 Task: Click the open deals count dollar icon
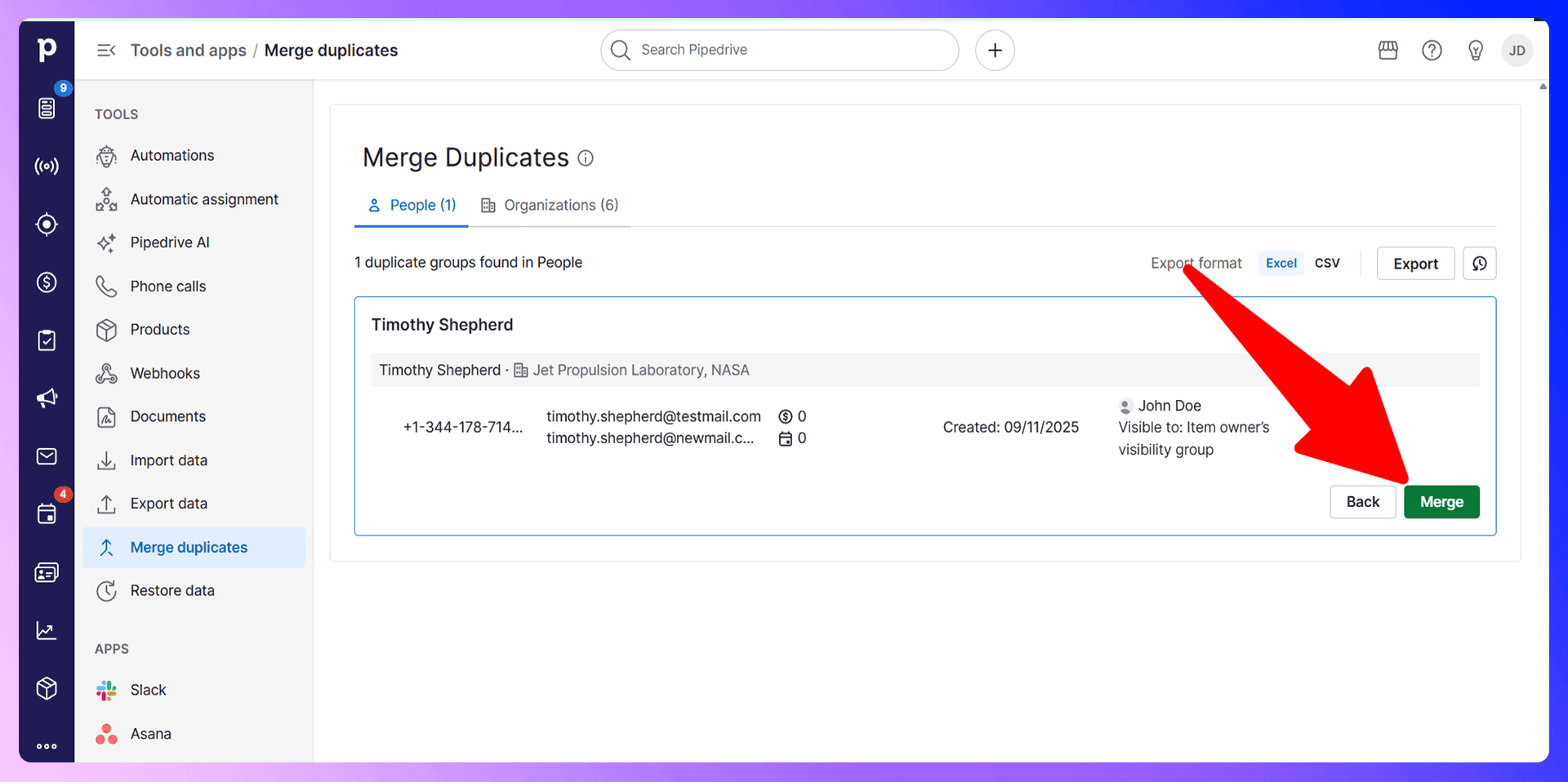pyautogui.click(x=786, y=416)
